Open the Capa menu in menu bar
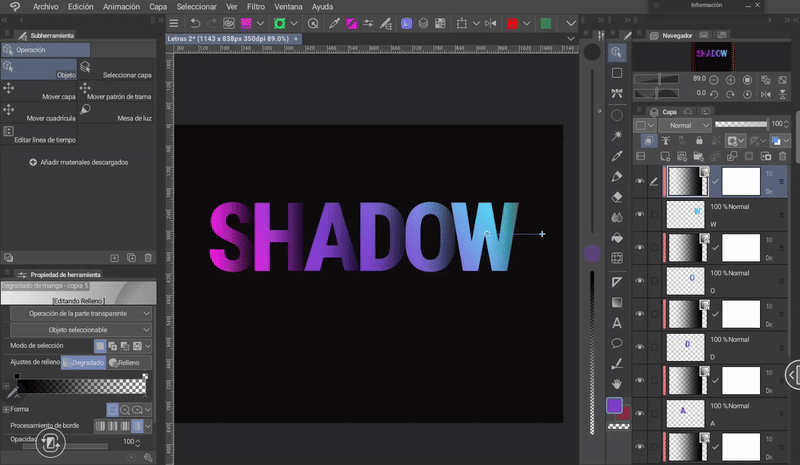Screen dimensions: 800x465 (x=158, y=6)
